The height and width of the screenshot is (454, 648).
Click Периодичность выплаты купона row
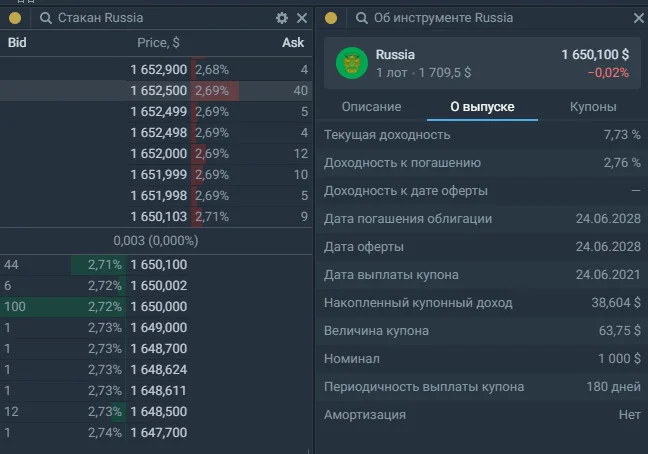pos(482,387)
